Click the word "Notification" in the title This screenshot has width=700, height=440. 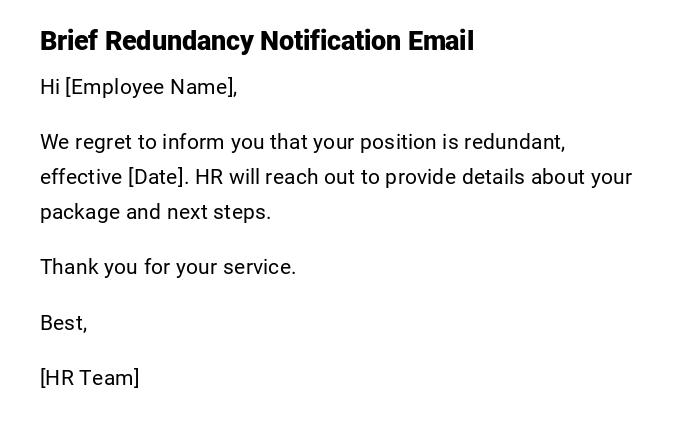[x=330, y=41]
